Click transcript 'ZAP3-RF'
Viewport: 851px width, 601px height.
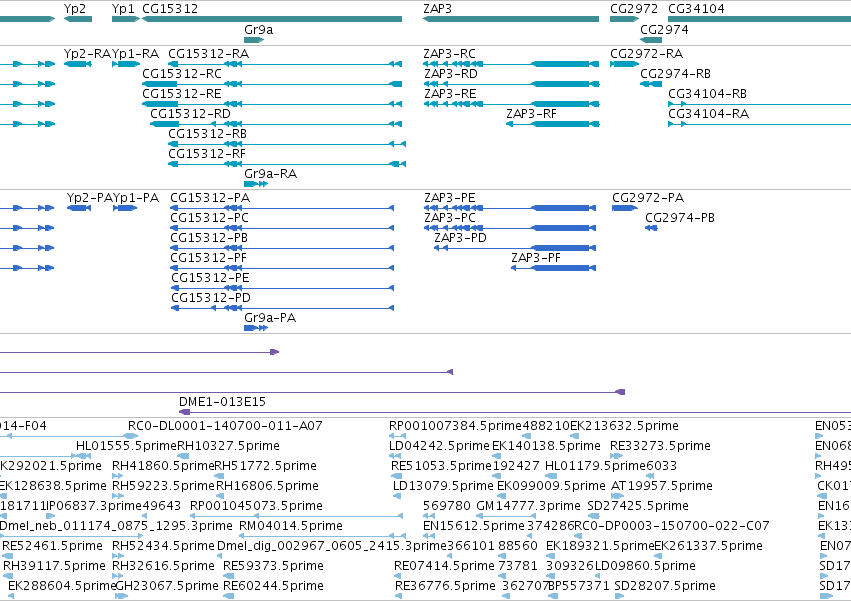click(x=531, y=114)
